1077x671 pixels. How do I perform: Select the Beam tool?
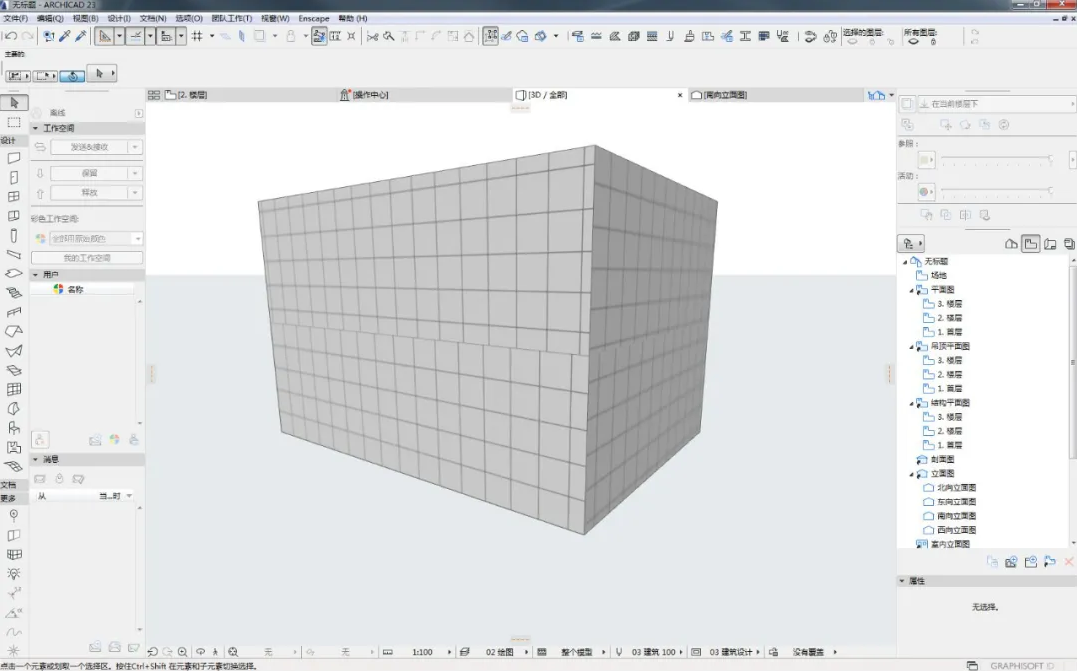coord(14,255)
